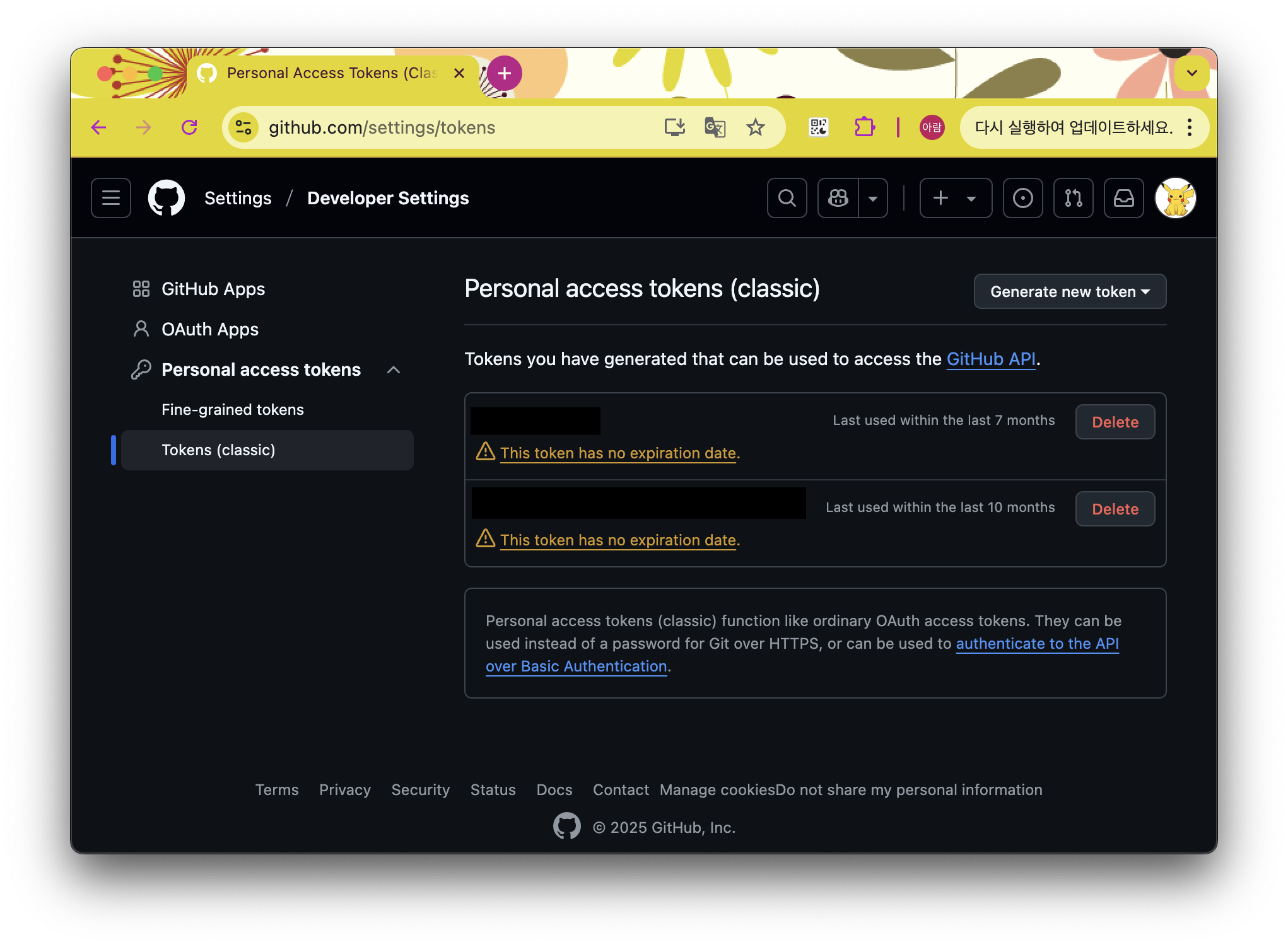The width and height of the screenshot is (1288, 947).
Task: Open the Copilot dropdown arrow
Action: pos(873,198)
